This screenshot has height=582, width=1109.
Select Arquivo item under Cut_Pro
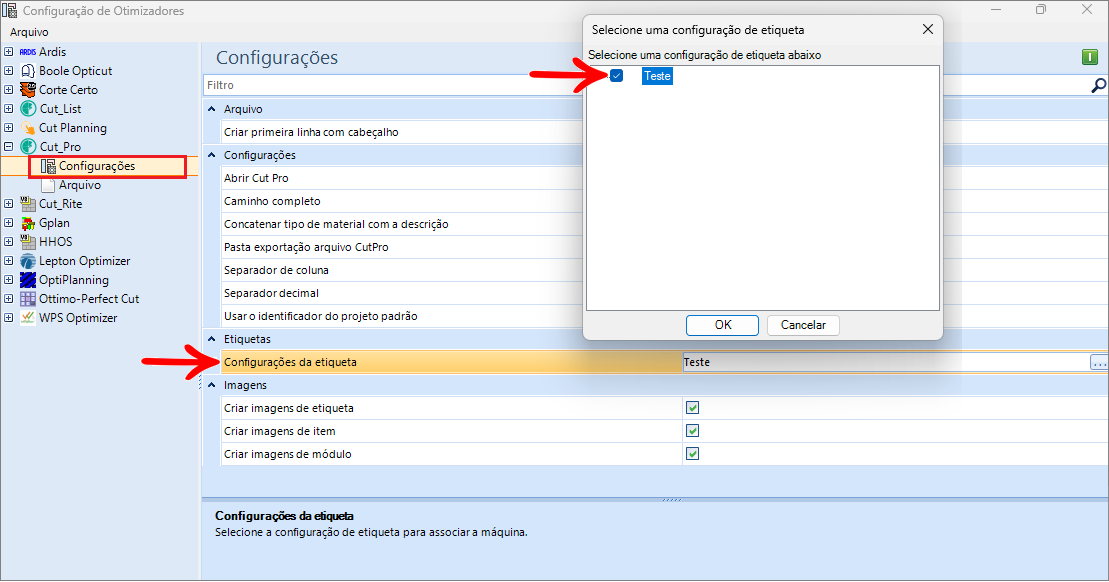[80, 185]
